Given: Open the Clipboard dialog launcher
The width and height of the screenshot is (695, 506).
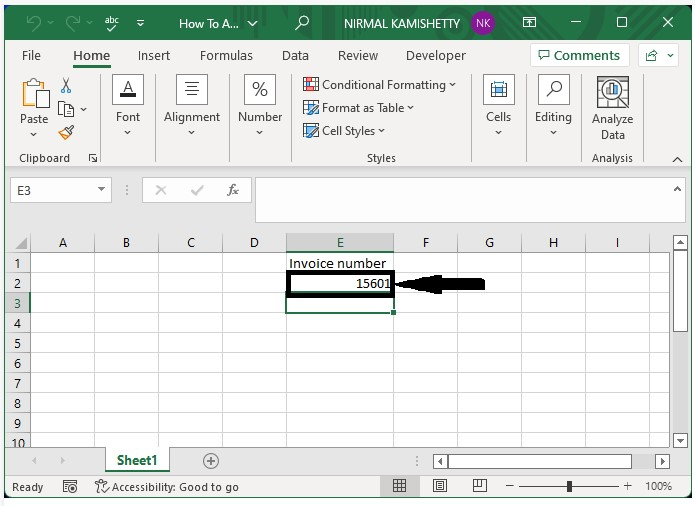Looking at the screenshot, I should pyautogui.click(x=93, y=158).
